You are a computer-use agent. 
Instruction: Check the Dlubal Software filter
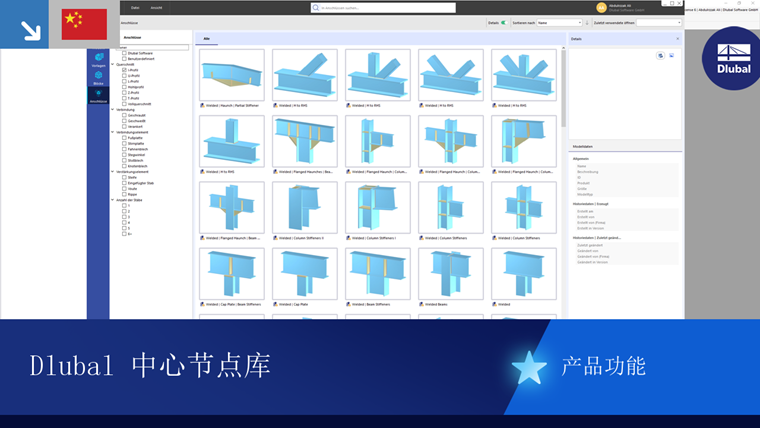tap(124, 53)
